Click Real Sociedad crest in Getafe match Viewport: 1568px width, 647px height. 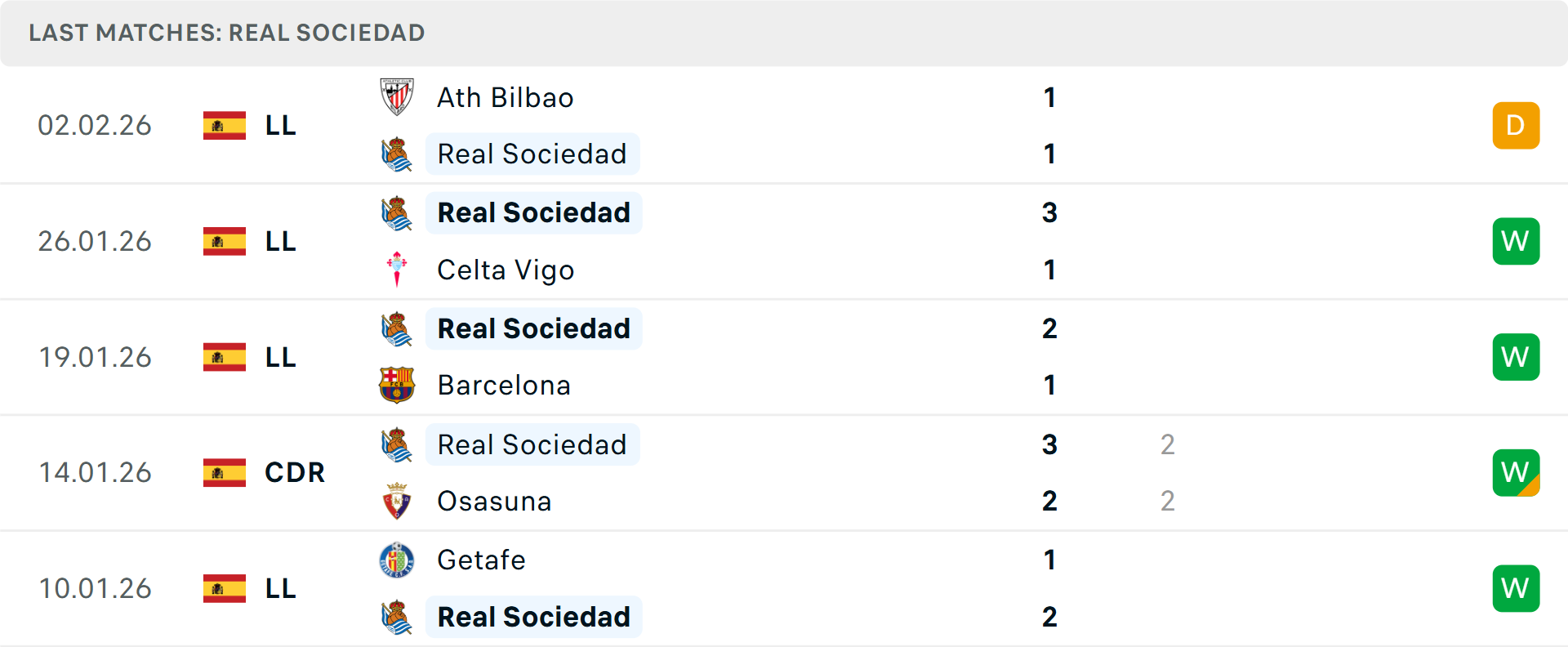(x=397, y=617)
